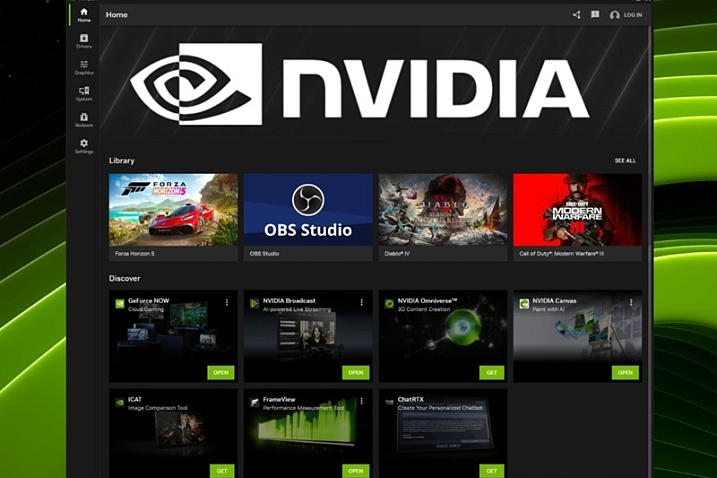Open Settings in the sidebar
Image resolution: width=717 pixels, height=478 pixels.
[84, 146]
